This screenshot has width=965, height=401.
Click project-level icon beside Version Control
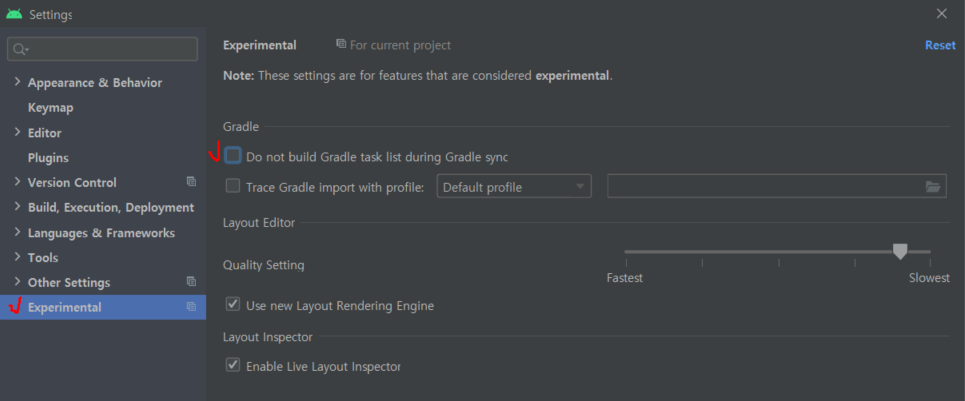(191, 182)
